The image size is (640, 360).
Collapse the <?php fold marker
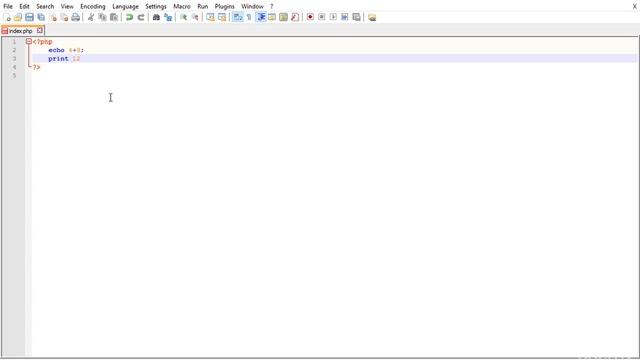pyautogui.click(x=29, y=41)
